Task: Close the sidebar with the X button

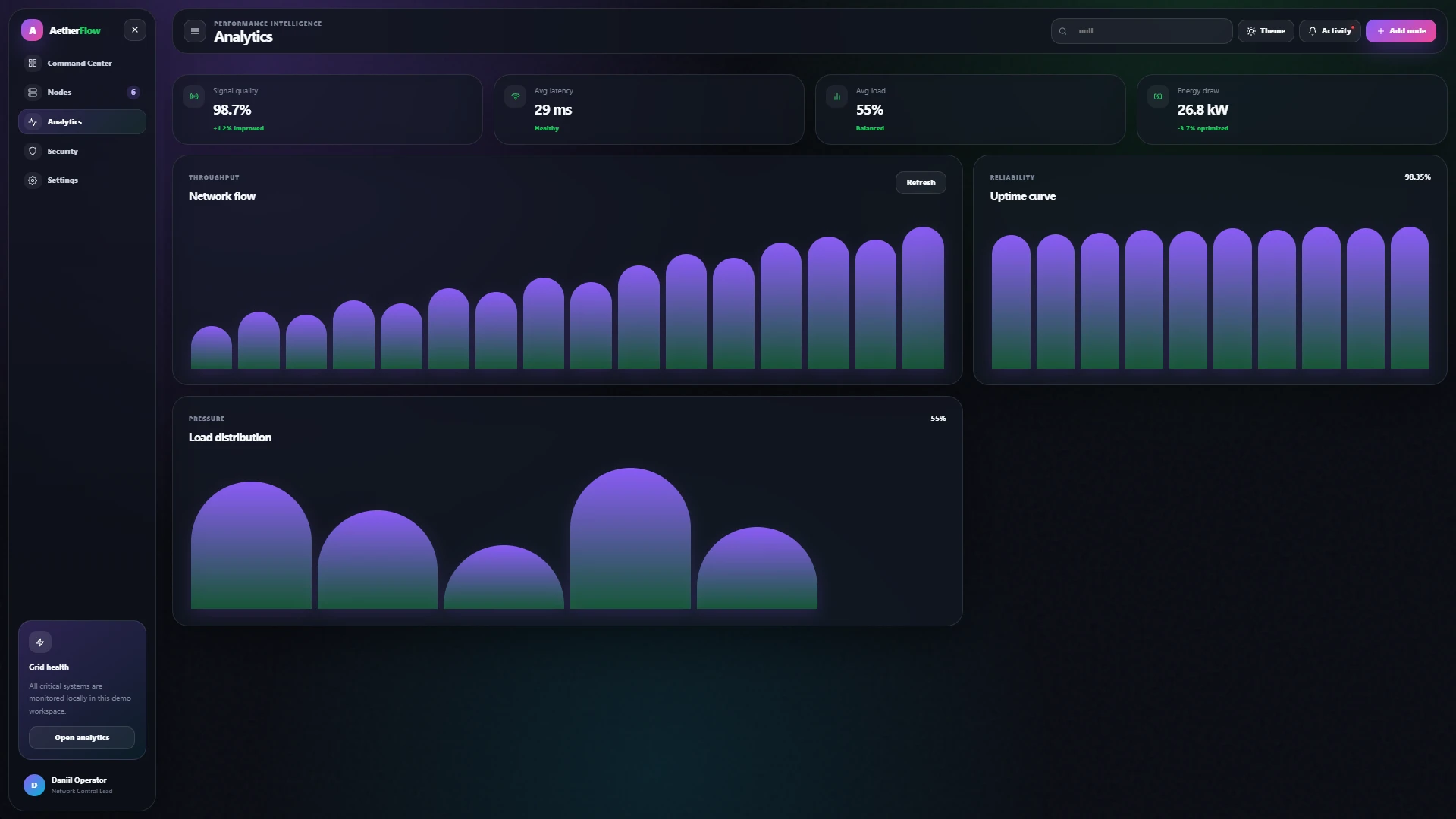Action: (x=135, y=30)
